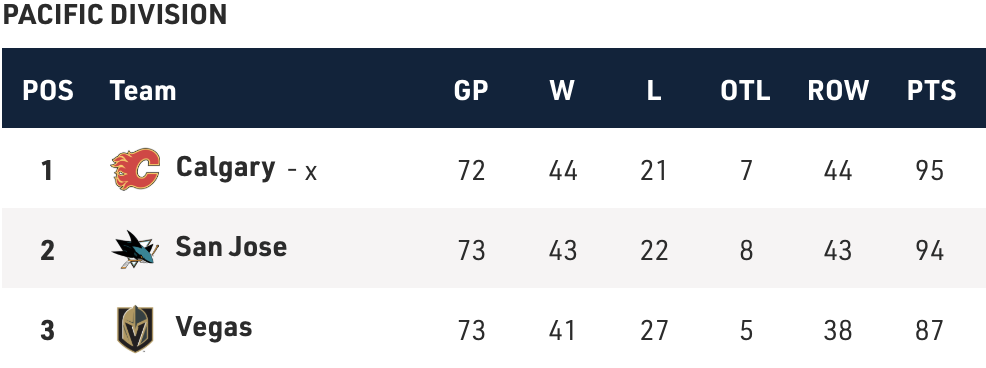The height and width of the screenshot is (368, 986).
Task: Open the Vegas team link
Action: [214, 327]
